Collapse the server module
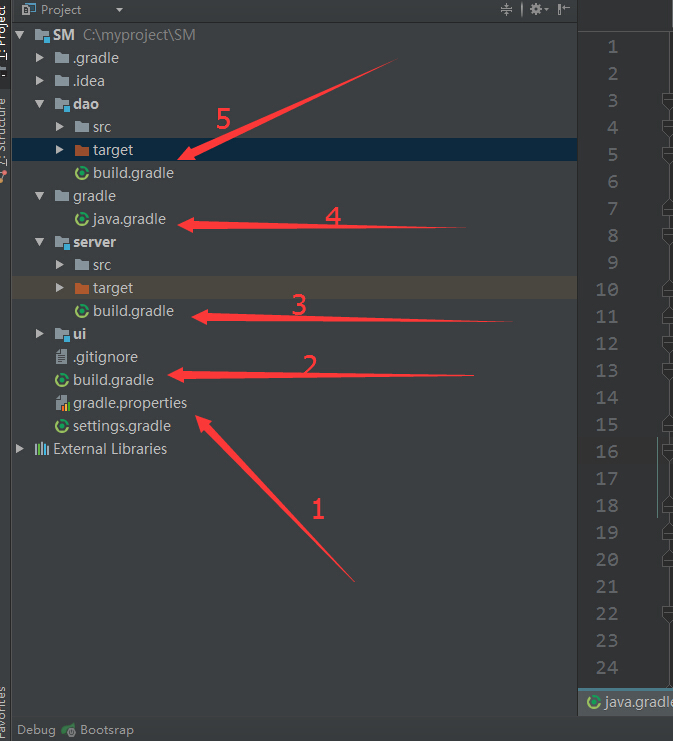Screen dimensions: 673x741 tap(40, 242)
